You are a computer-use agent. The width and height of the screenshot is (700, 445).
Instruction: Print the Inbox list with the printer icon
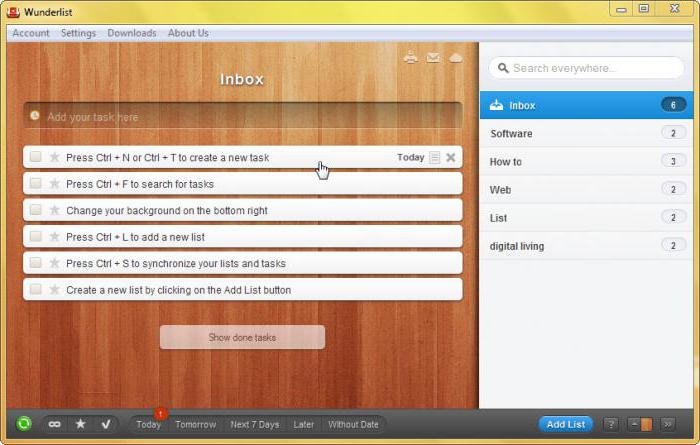pos(411,58)
